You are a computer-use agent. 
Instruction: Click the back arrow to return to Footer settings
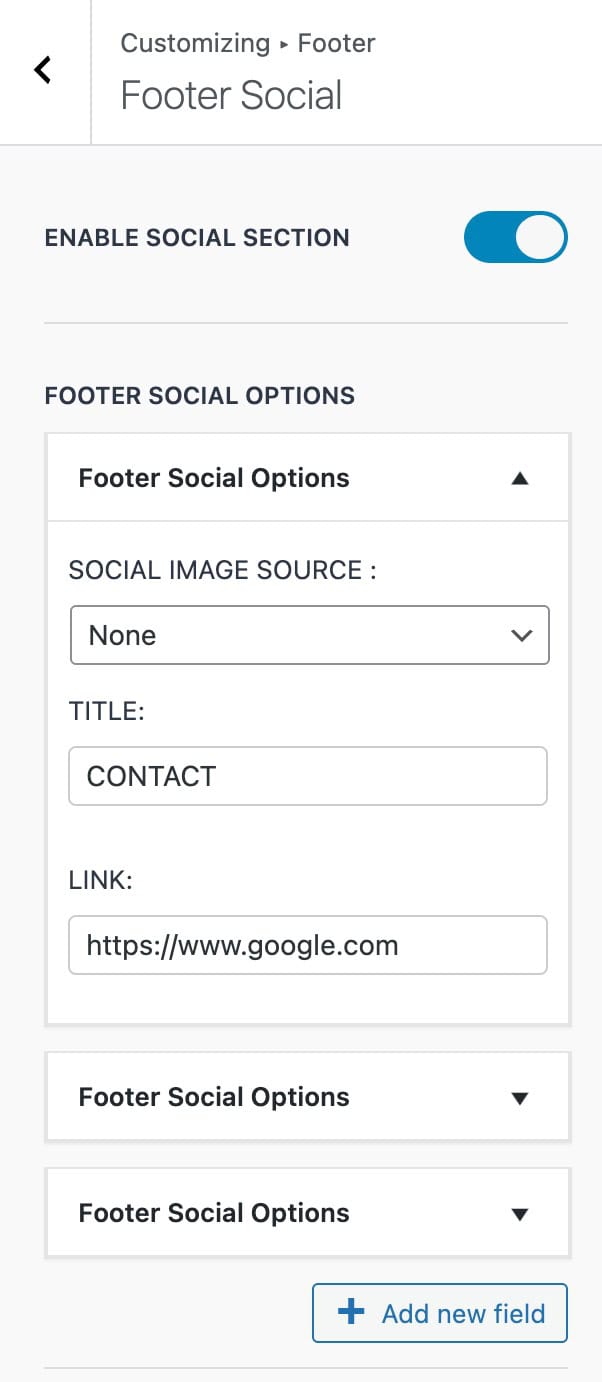[41, 69]
